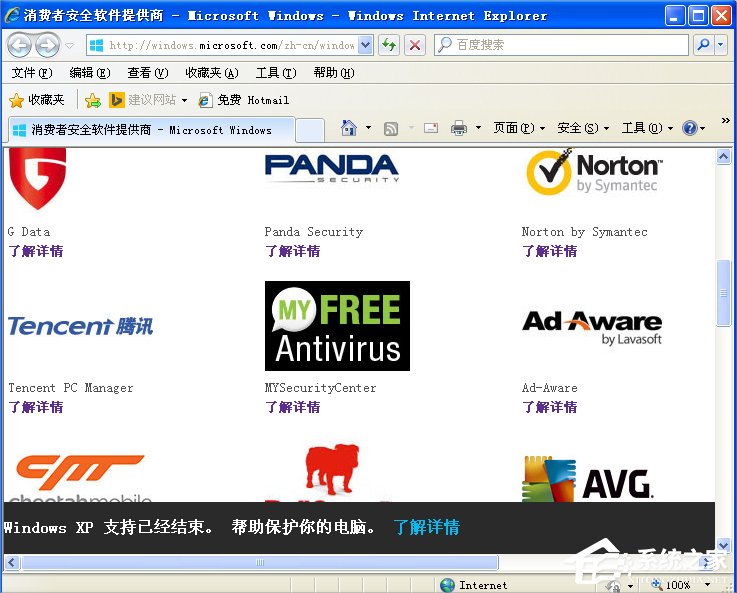Click the Back navigation arrow button

click(19, 45)
